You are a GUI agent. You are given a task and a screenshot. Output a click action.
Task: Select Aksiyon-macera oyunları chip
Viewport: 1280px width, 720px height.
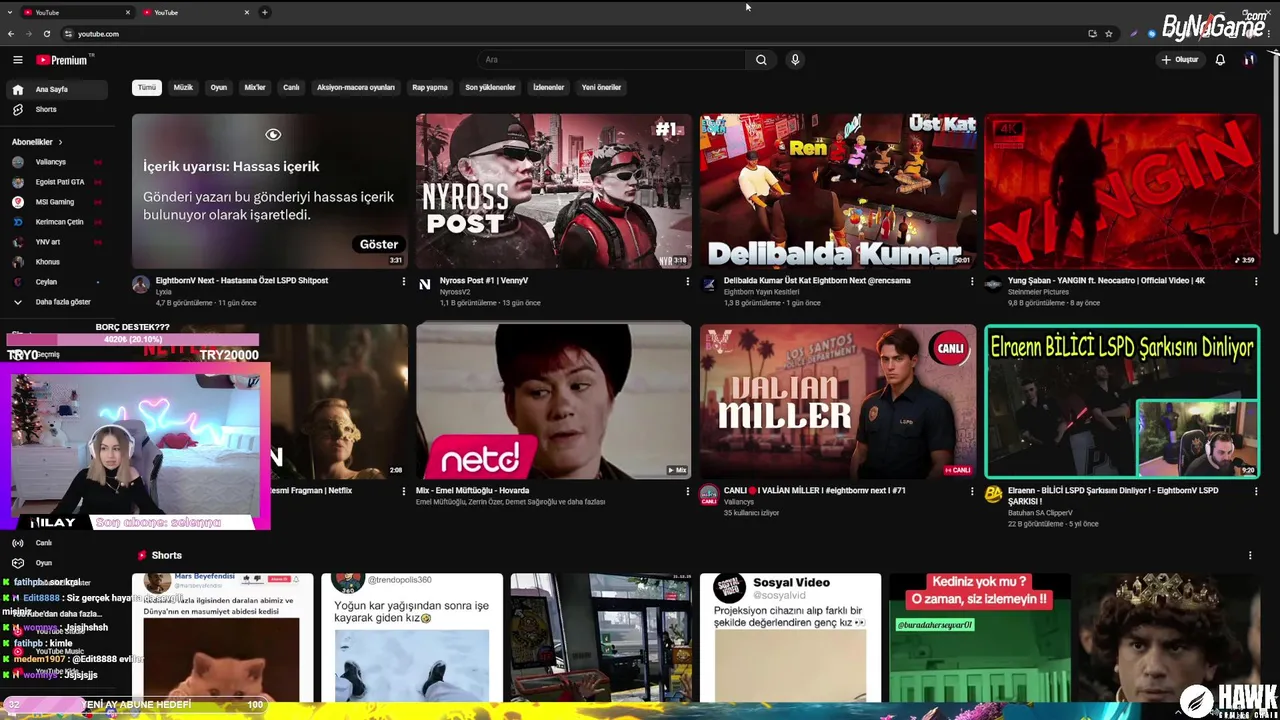[356, 88]
